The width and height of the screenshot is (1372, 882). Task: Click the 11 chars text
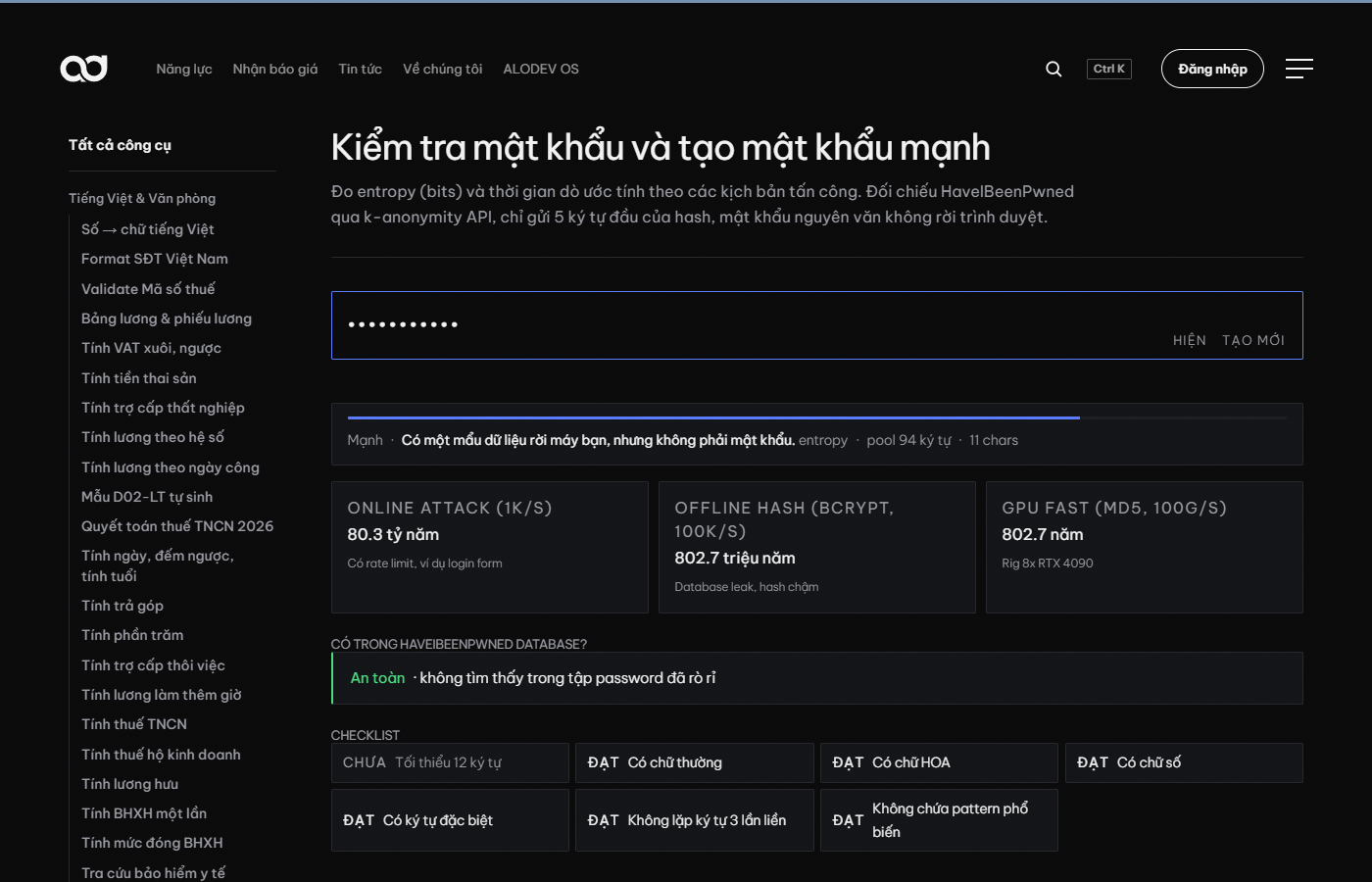[994, 440]
